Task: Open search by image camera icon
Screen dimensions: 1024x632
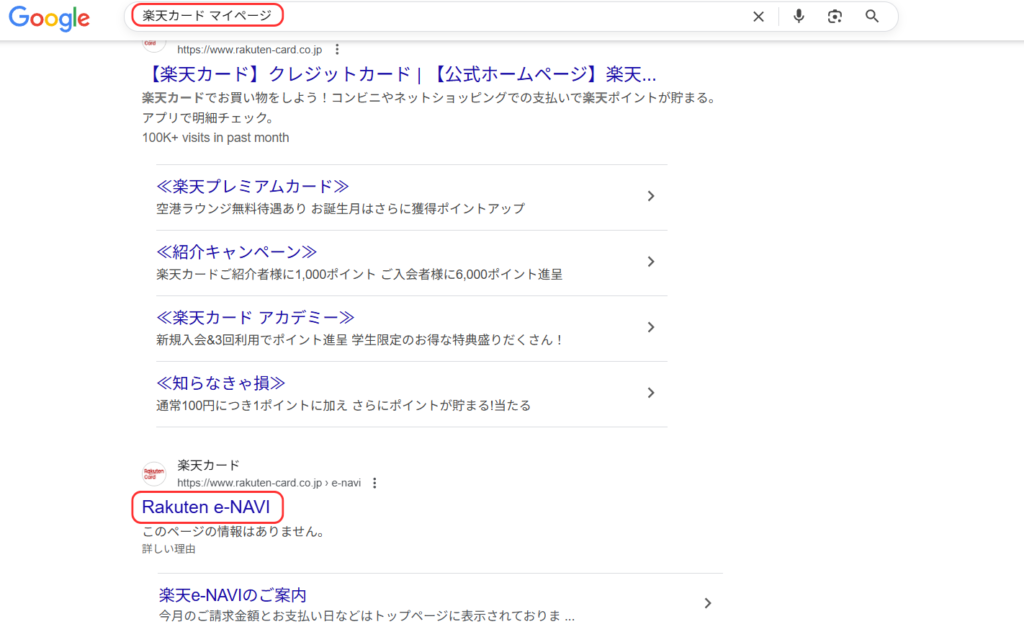Action: click(x=835, y=16)
